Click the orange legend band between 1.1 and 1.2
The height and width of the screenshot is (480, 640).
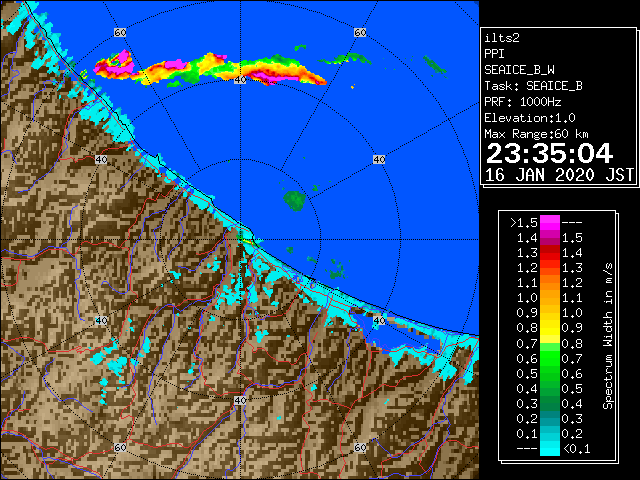[x=550, y=283]
